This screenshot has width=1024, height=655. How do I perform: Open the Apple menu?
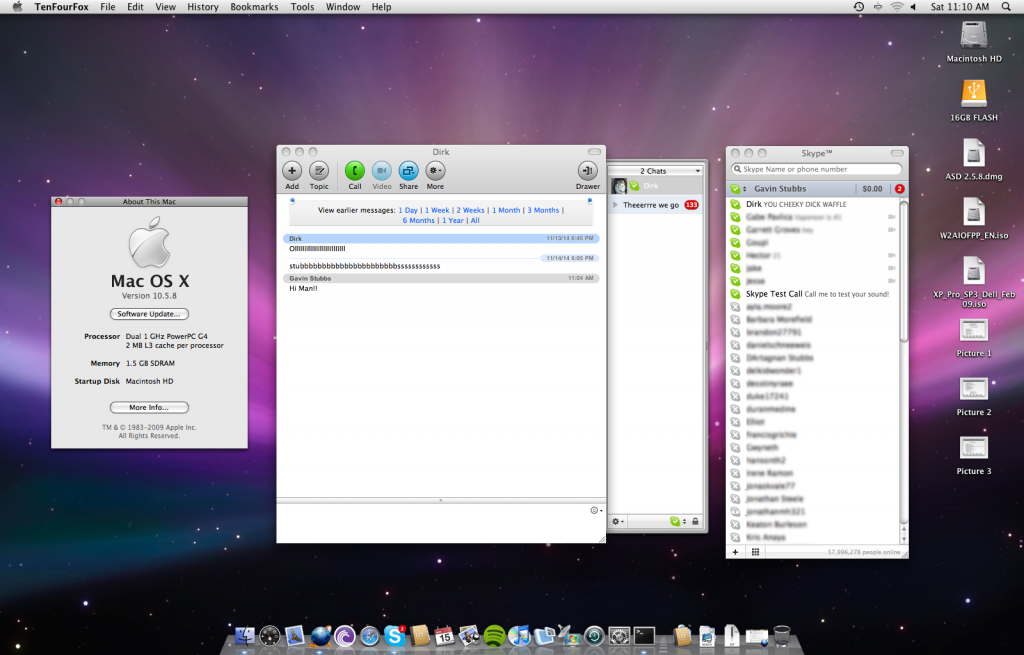click(x=17, y=7)
